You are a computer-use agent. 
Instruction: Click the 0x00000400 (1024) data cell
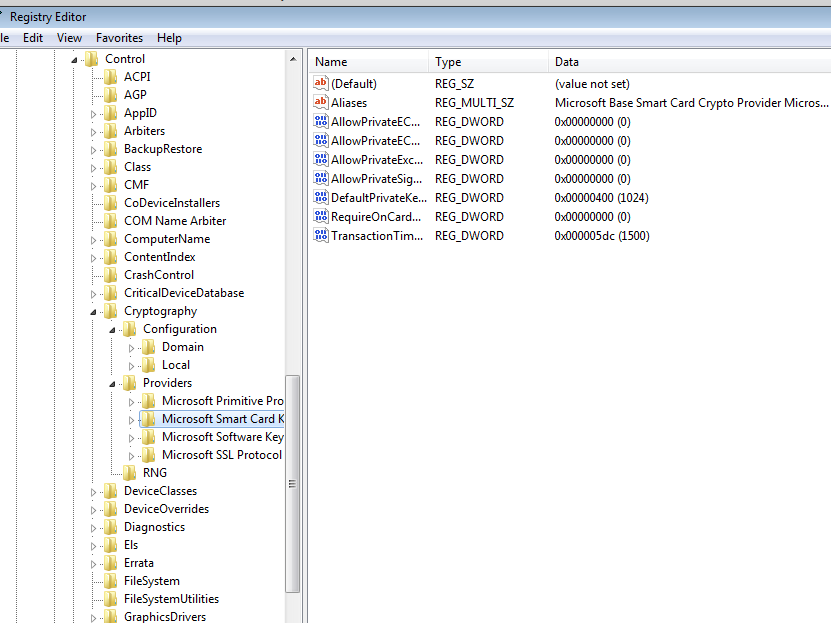[x=602, y=198]
